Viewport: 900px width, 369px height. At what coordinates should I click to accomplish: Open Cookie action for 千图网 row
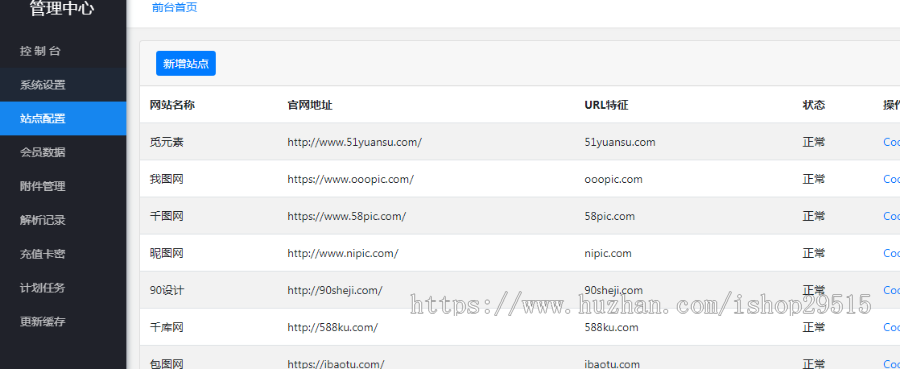[891, 216]
